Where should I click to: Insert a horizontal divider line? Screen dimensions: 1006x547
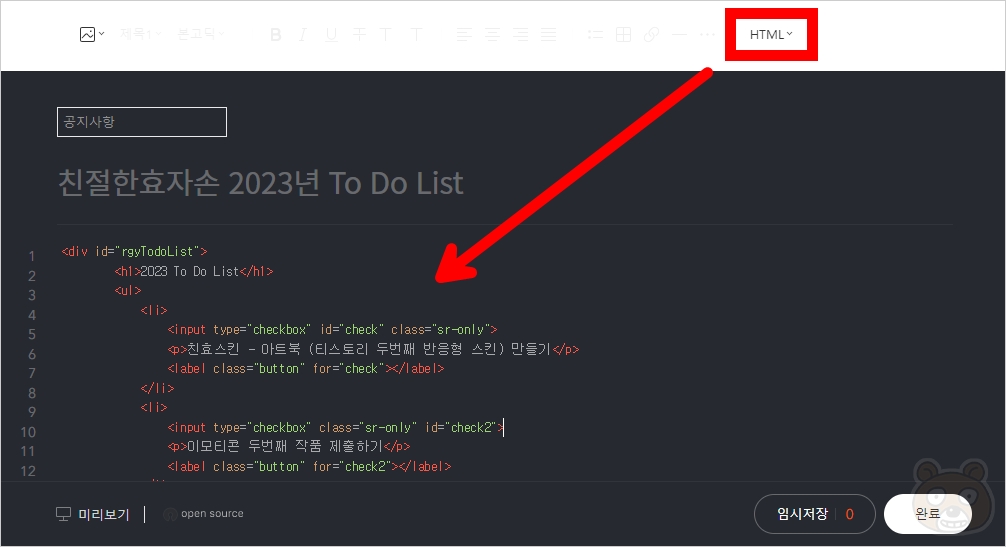(x=679, y=35)
